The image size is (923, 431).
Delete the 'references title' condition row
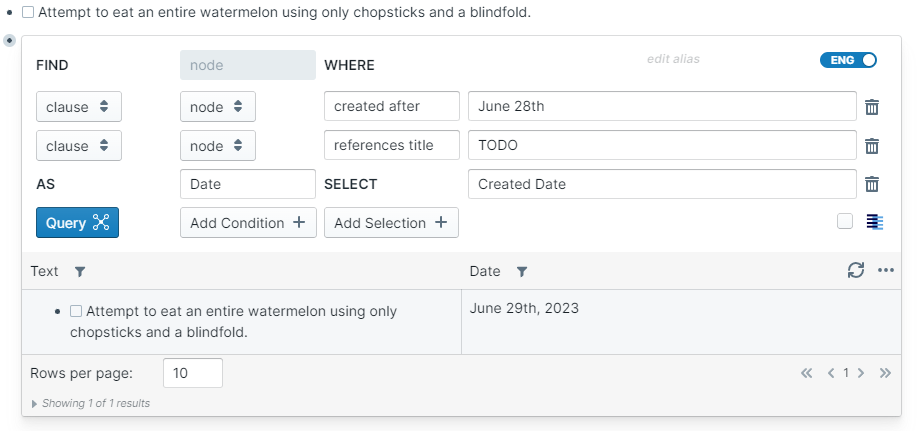tap(872, 146)
